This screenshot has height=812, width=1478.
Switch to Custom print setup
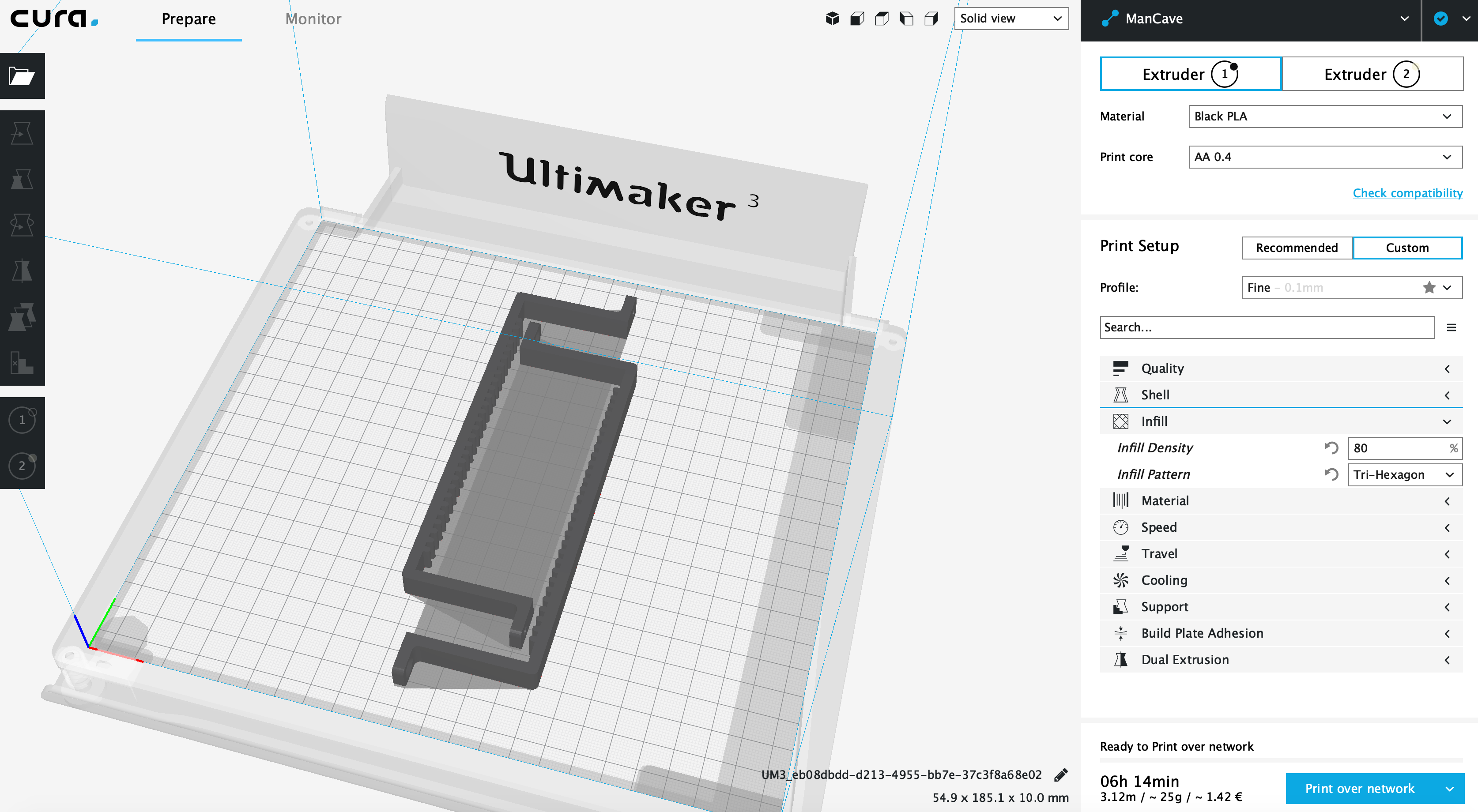(x=1407, y=248)
